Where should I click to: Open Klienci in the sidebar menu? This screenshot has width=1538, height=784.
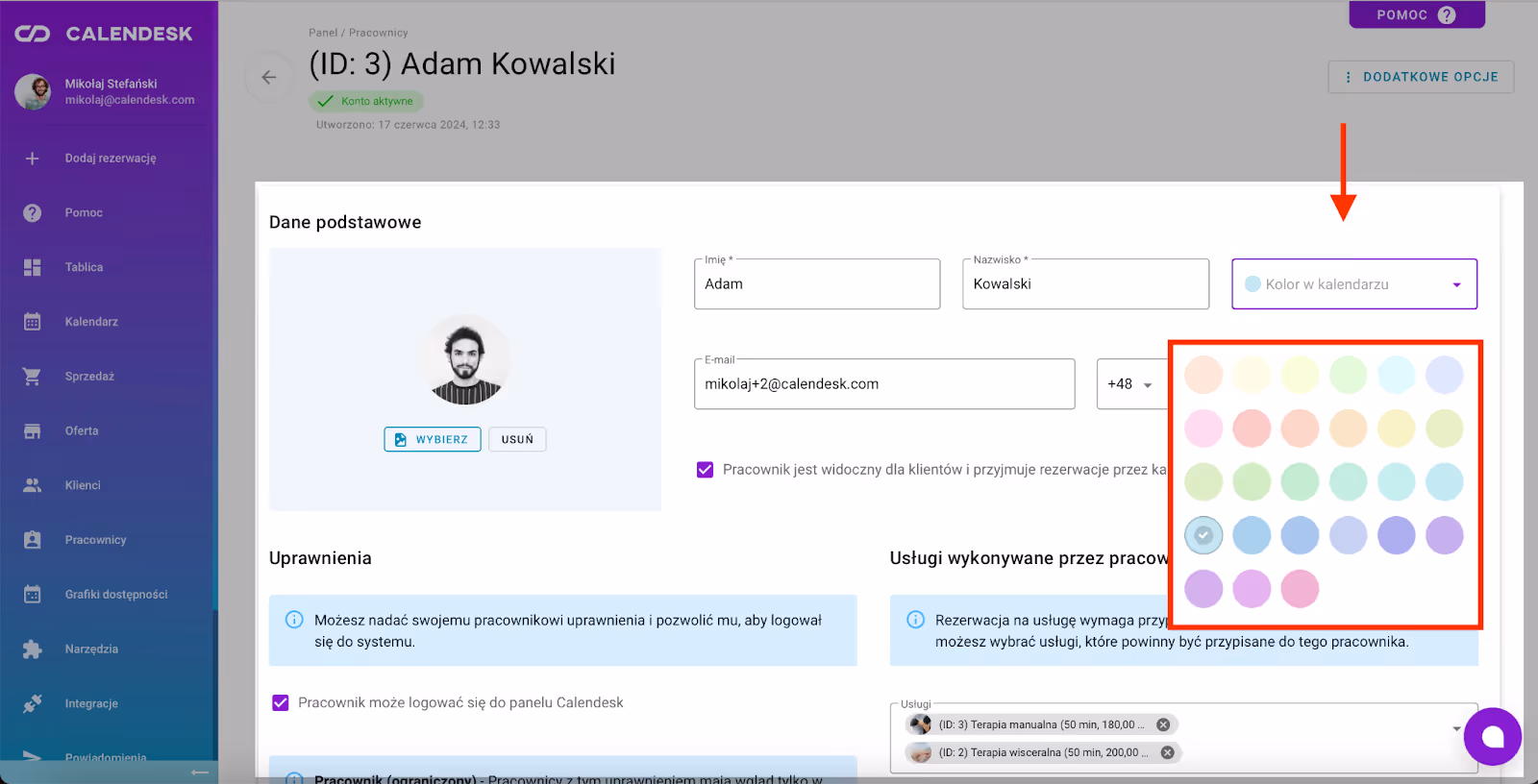tap(83, 485)
